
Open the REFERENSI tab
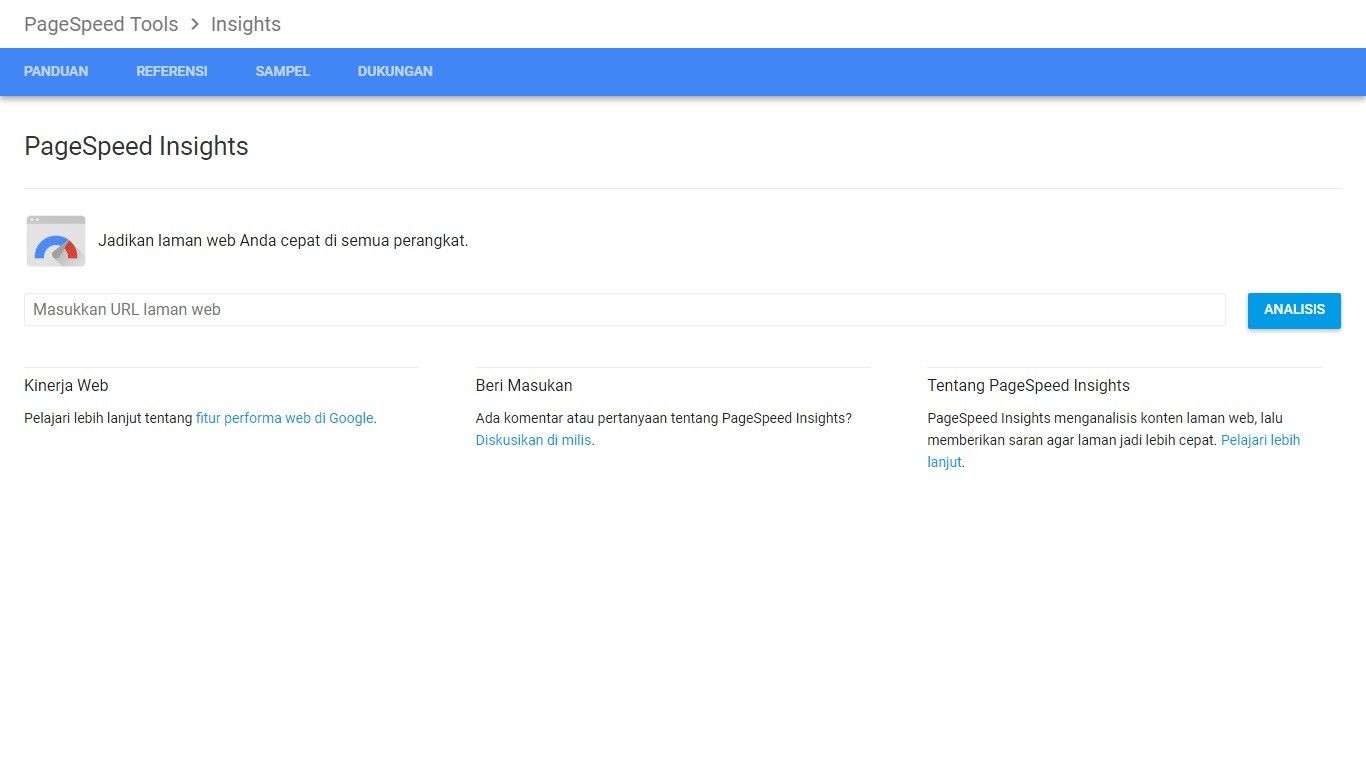point(172,71)
